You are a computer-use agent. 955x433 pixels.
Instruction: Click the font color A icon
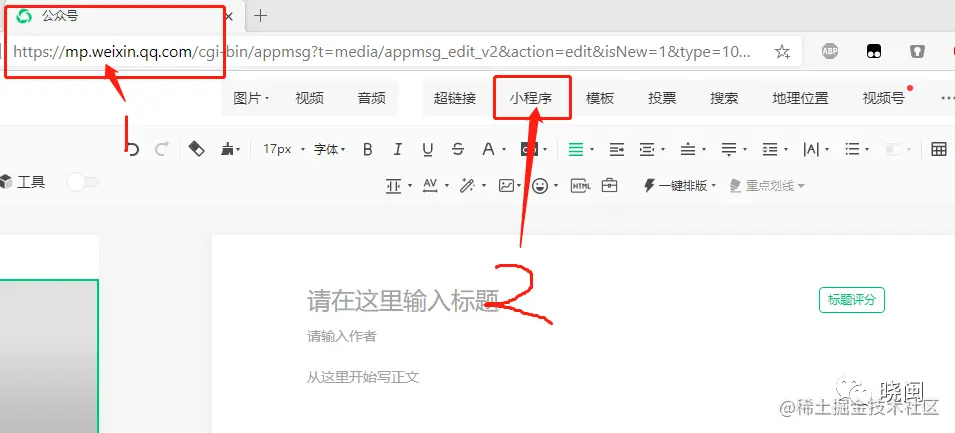coord(488,149)
